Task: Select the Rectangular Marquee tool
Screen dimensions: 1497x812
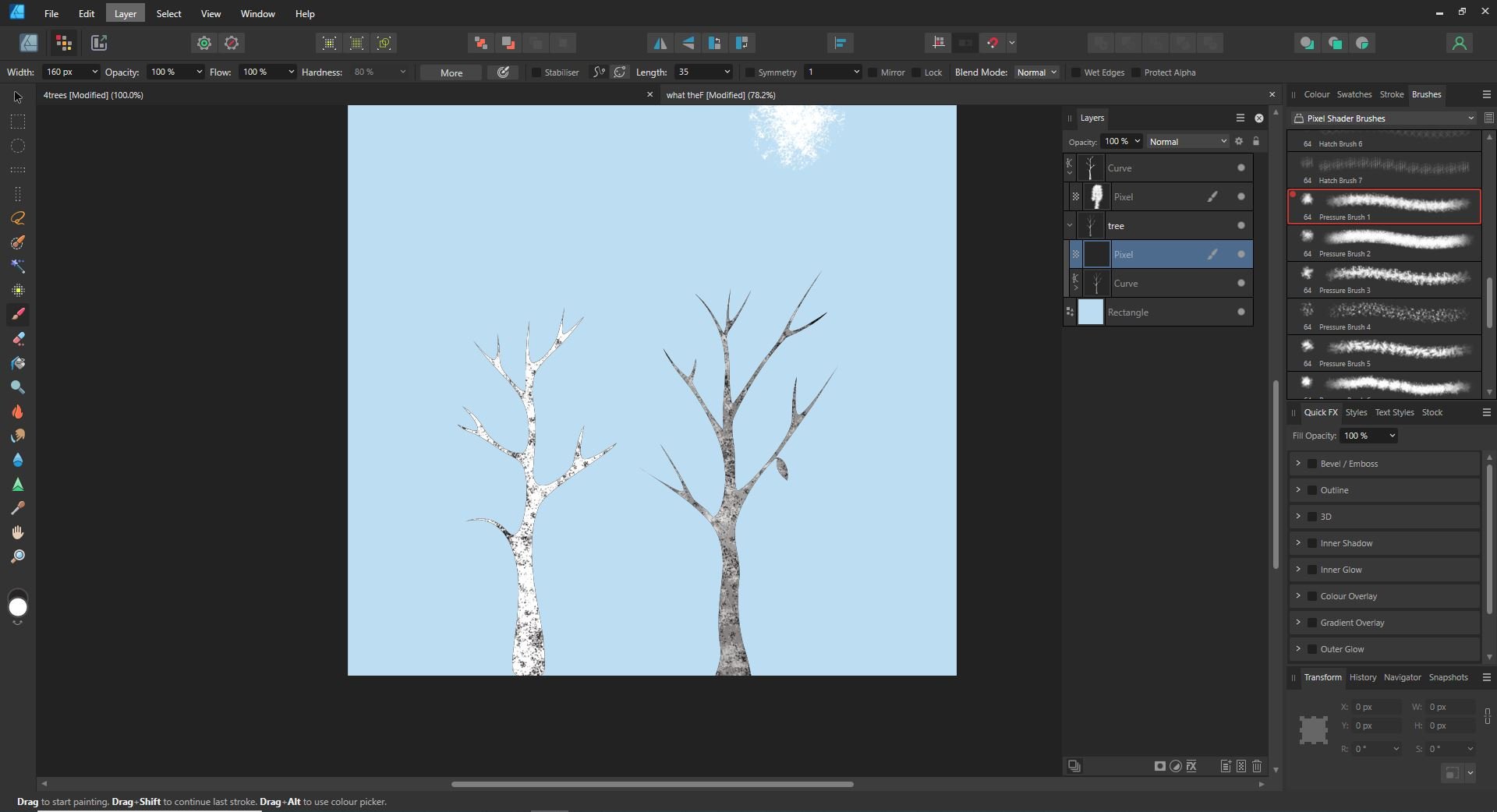Action: point(17,122)
